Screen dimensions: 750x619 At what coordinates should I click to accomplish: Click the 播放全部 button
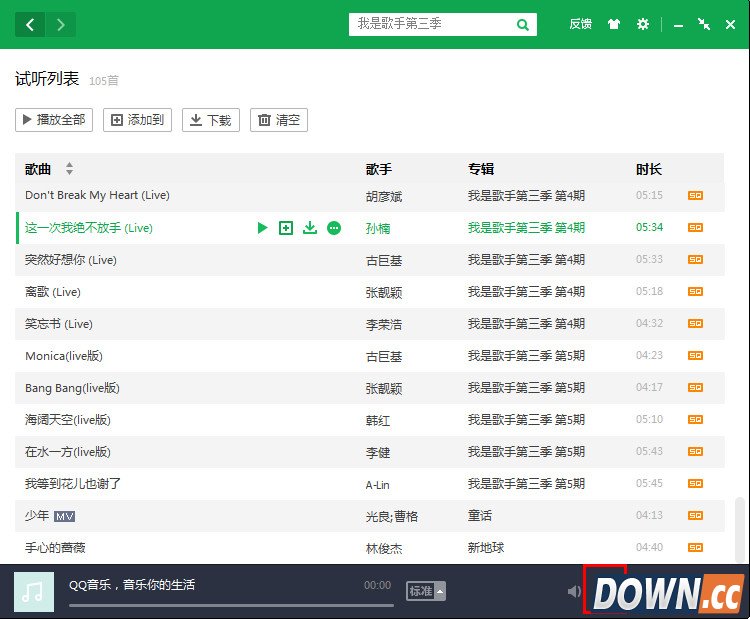tap(54, 120)
